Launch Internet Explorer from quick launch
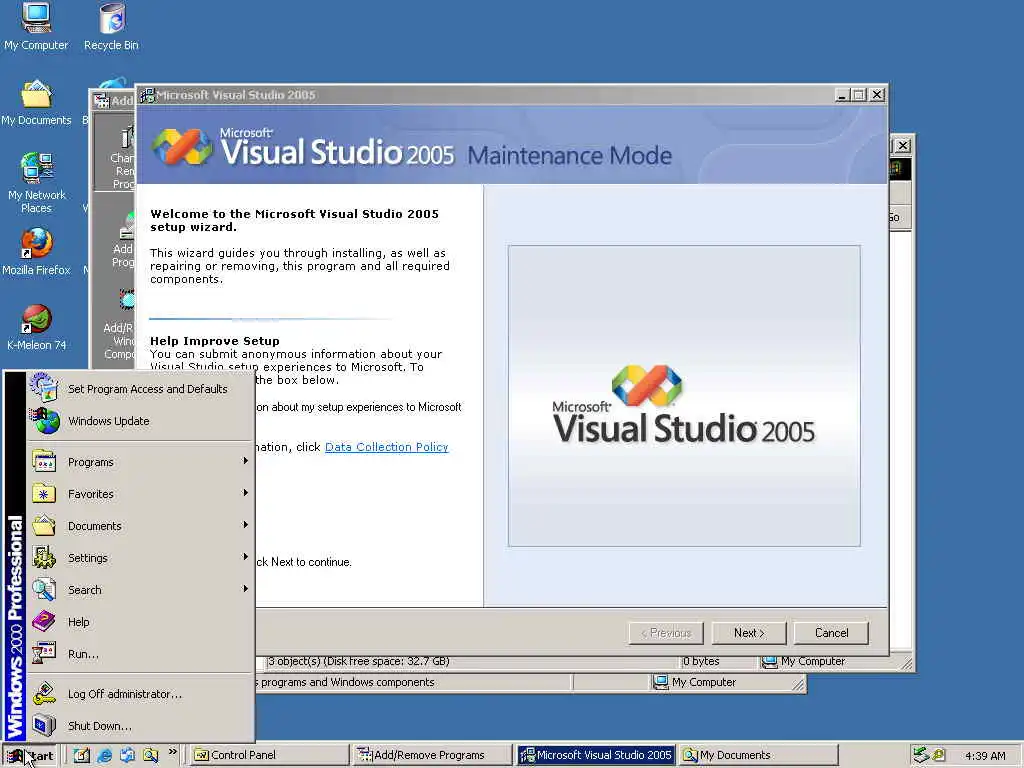The width and height of the screenshot is (1024, 768). [x=104, y=755]
